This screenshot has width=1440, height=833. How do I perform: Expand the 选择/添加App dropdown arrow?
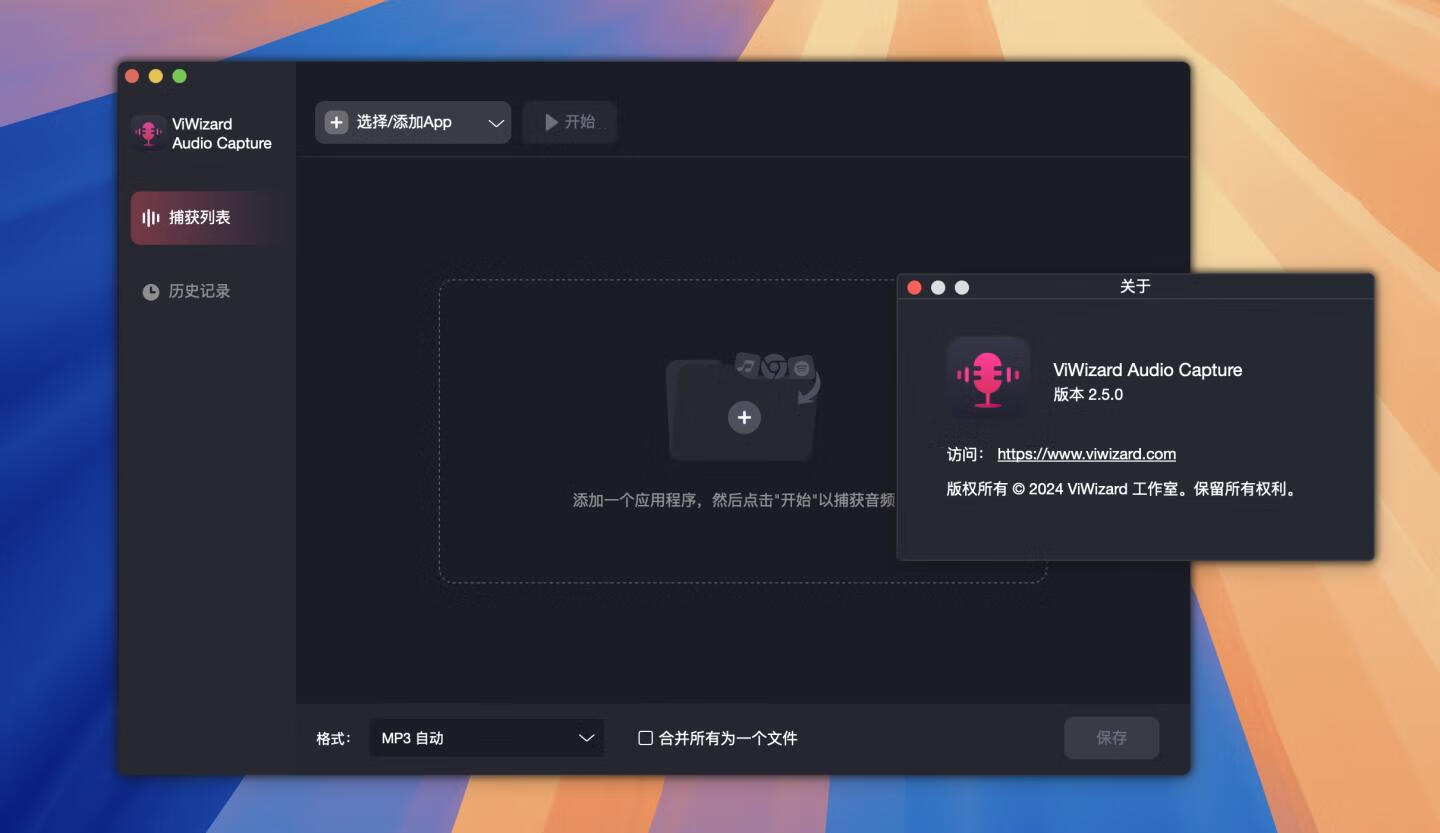496,123
